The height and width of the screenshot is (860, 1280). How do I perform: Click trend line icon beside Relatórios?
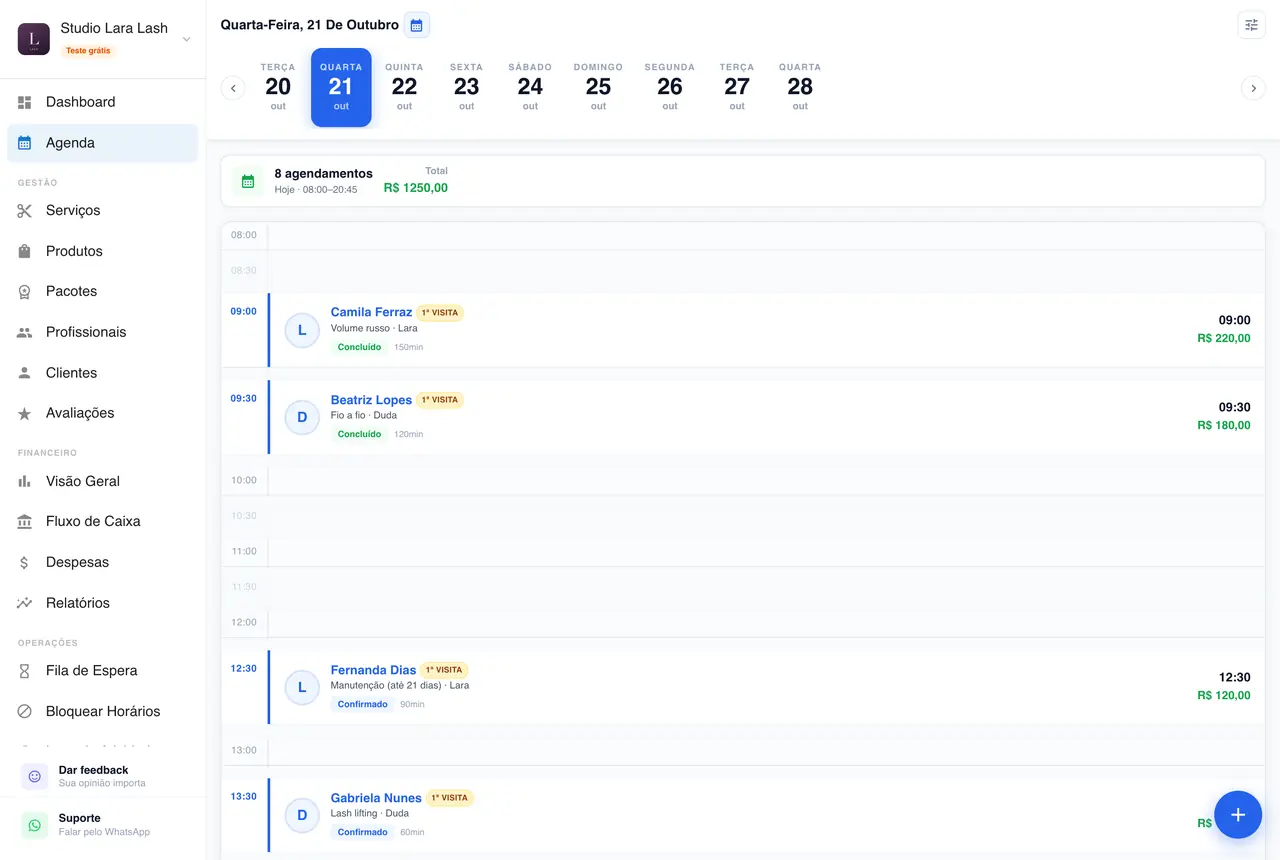click(x=25, y=603)
